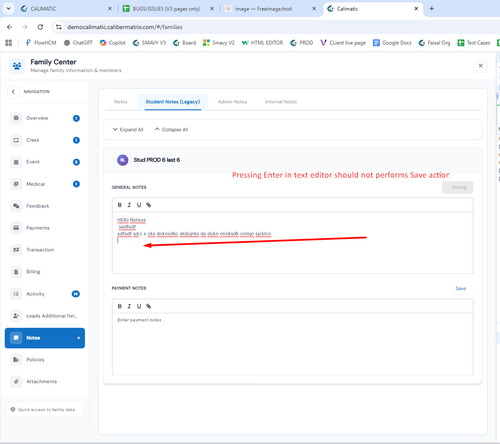The width and height of the screenshot is (500, 444).
Task: Open Copilot bookmark
Action: 113,43
